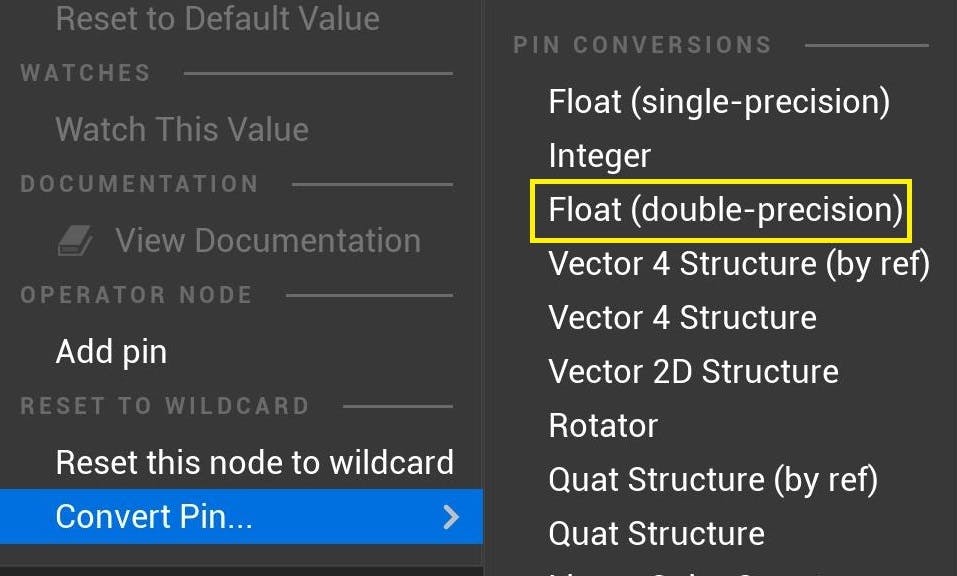Image resolution: width=957 pixels, height=576 pixels.
Task: Choose Reset this node to wildcard
Action: (254, 462)
